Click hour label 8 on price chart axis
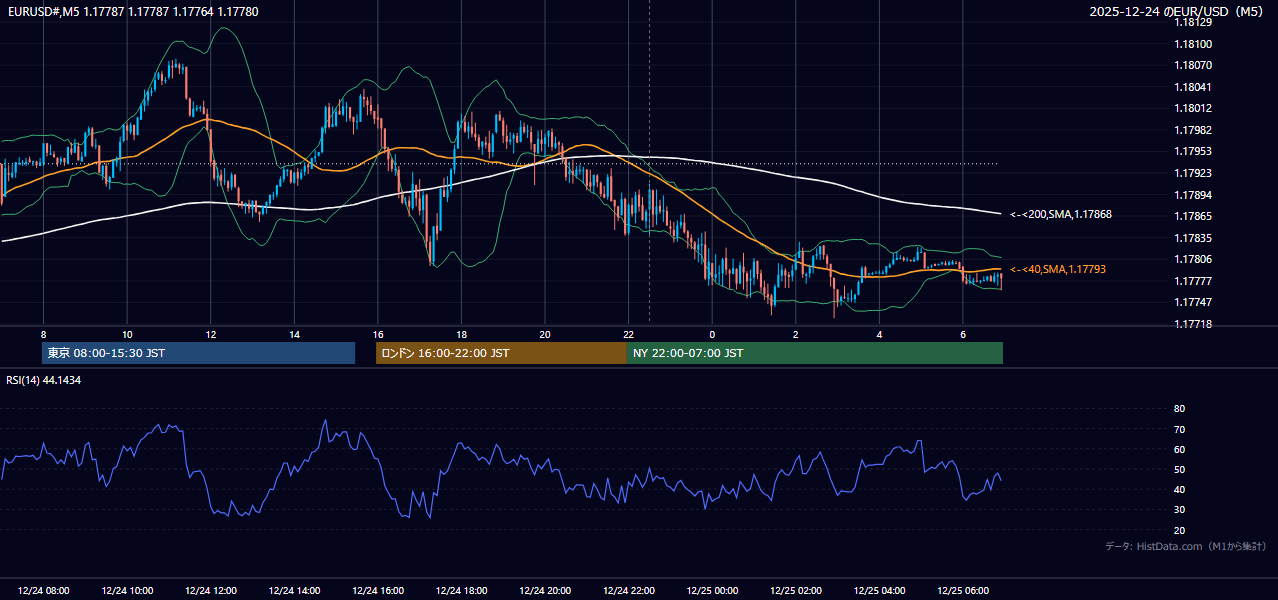This screenshot has height=600, width=1278. pyautogui.click(x=43, y=334)
